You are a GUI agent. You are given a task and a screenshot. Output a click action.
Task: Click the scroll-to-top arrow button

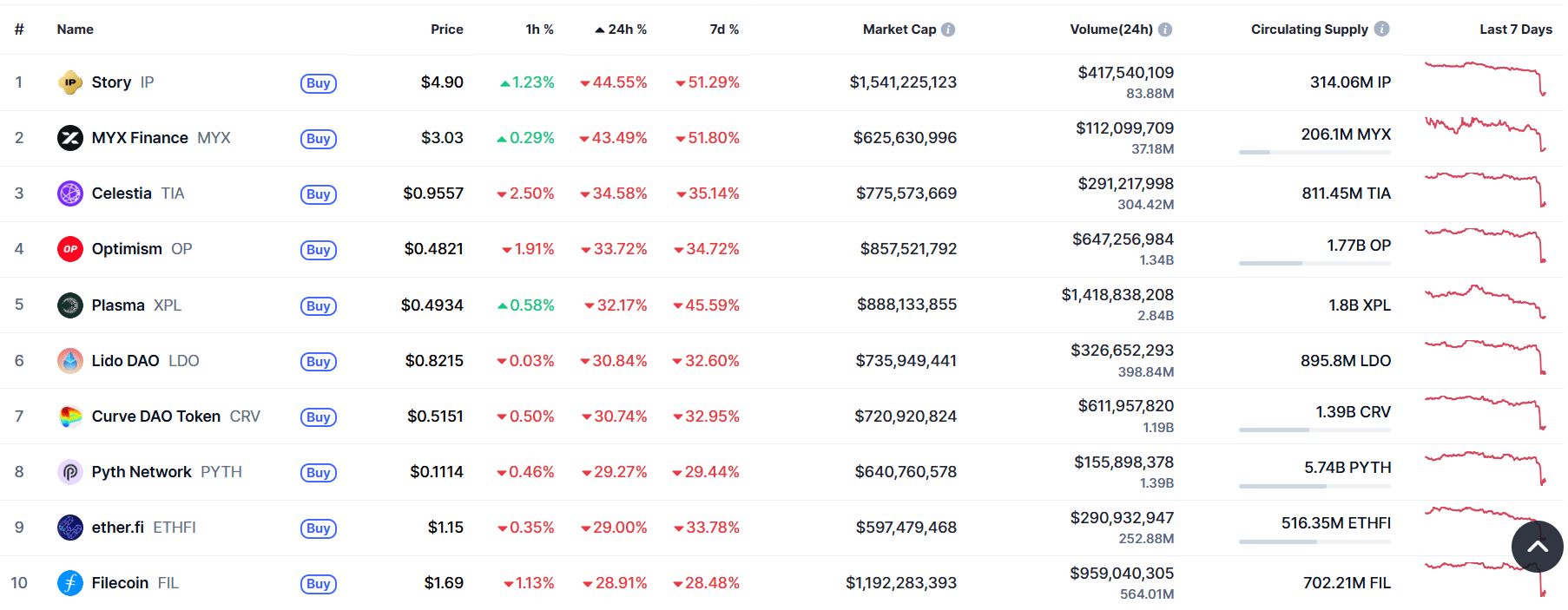pos(1537,547)
